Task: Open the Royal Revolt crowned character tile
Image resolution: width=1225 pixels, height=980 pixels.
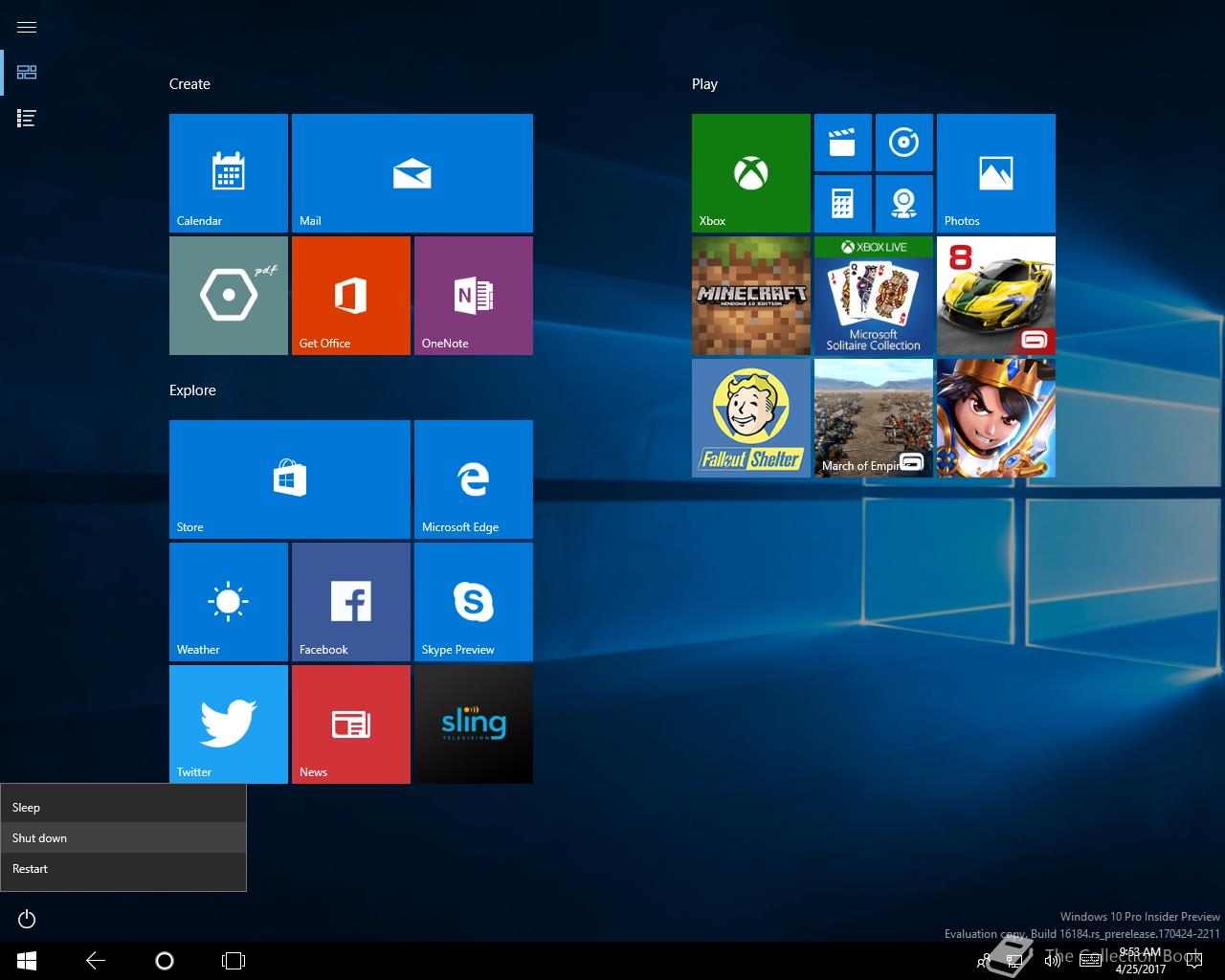Action: tap(996, 418)
